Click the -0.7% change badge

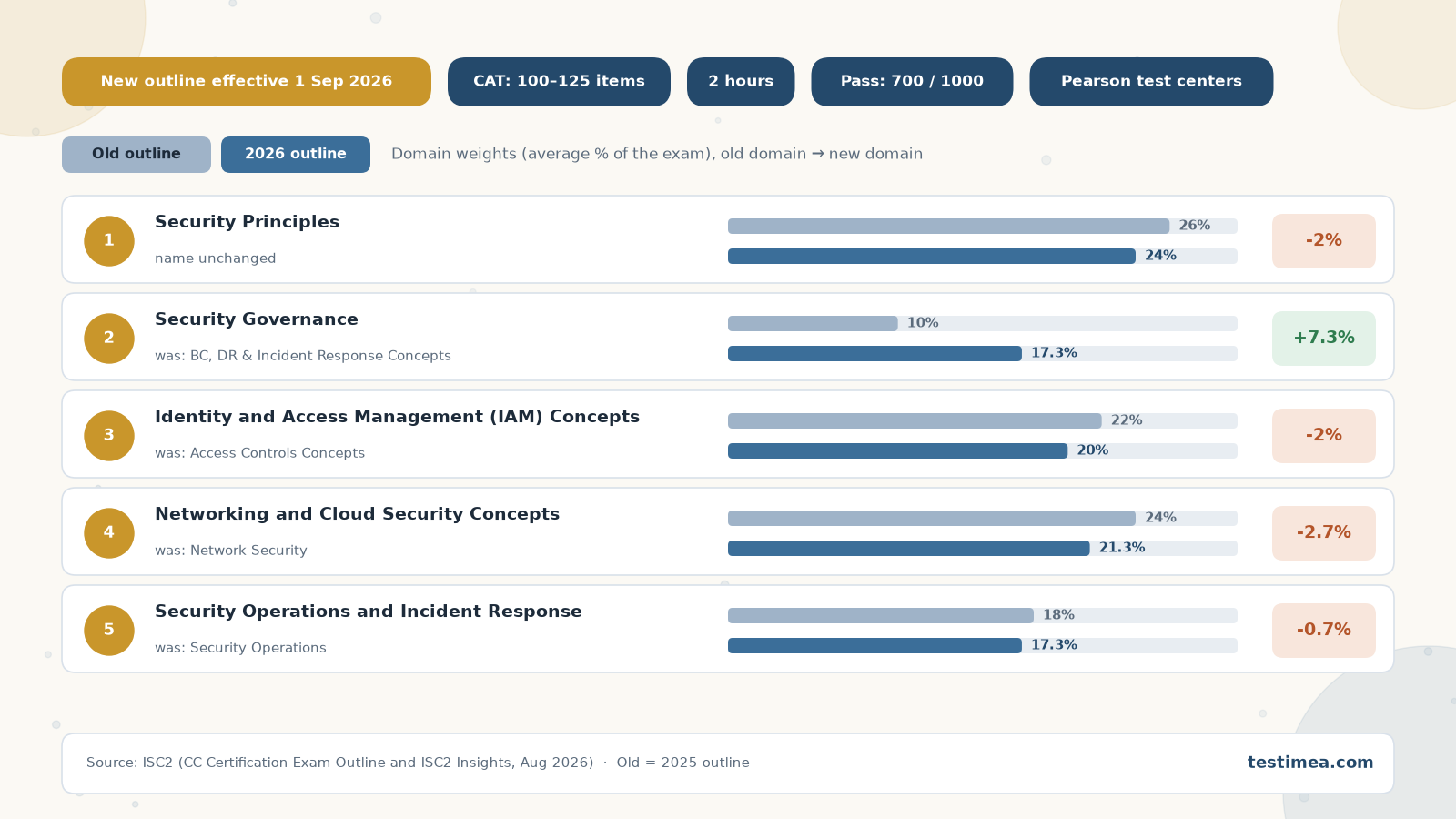tap(1324, 631)
